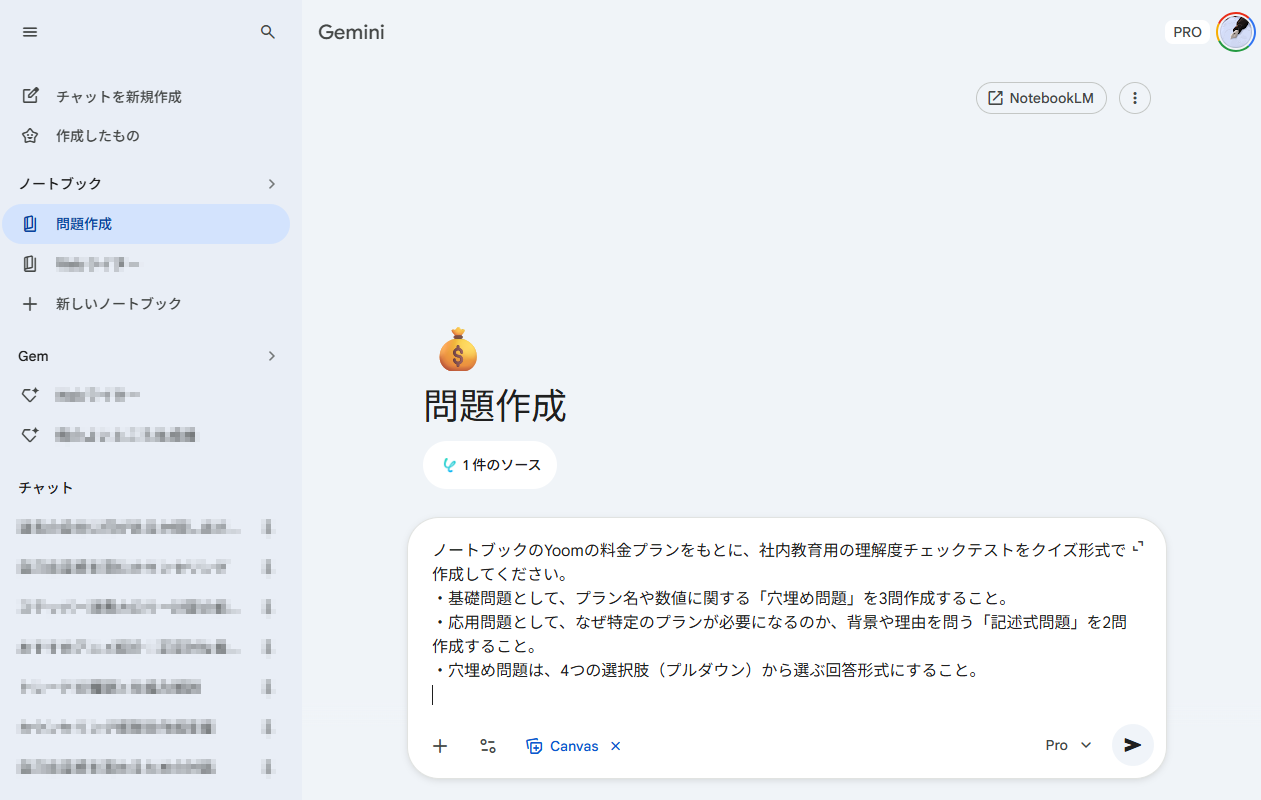Expand the ノートブック section chevron
This screenshot has height=800, width=1261.
pos(272,184)
